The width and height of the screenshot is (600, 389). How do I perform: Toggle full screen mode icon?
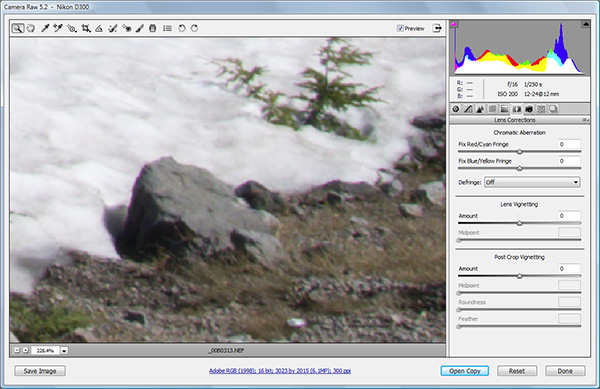pyautogui.click(x=437, y=28)
